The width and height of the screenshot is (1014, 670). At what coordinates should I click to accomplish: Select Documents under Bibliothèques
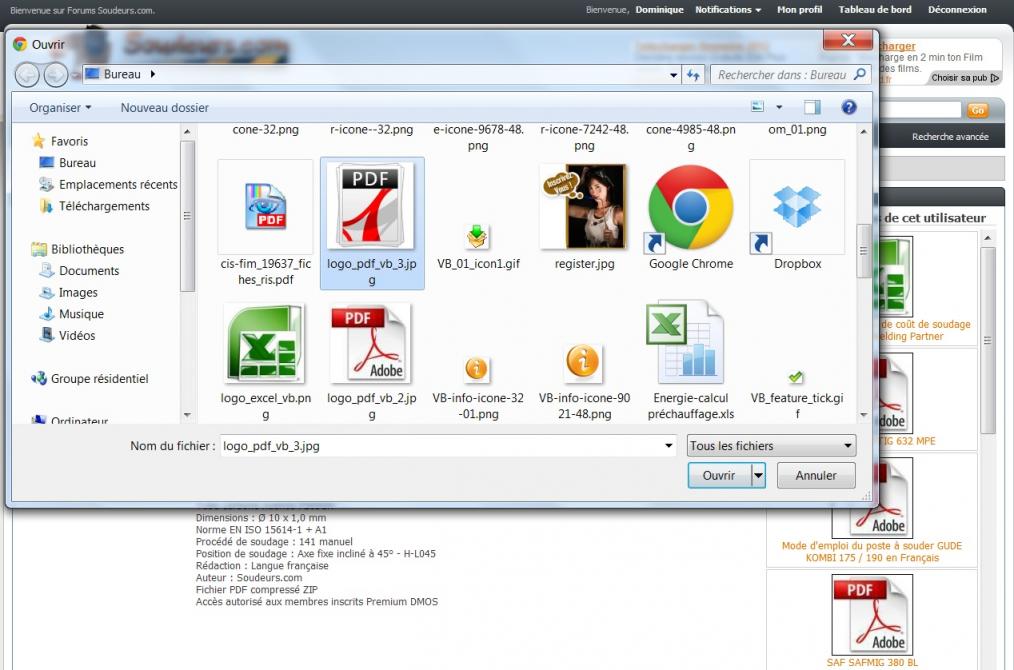pyautogui.click(x=89, y=271)
